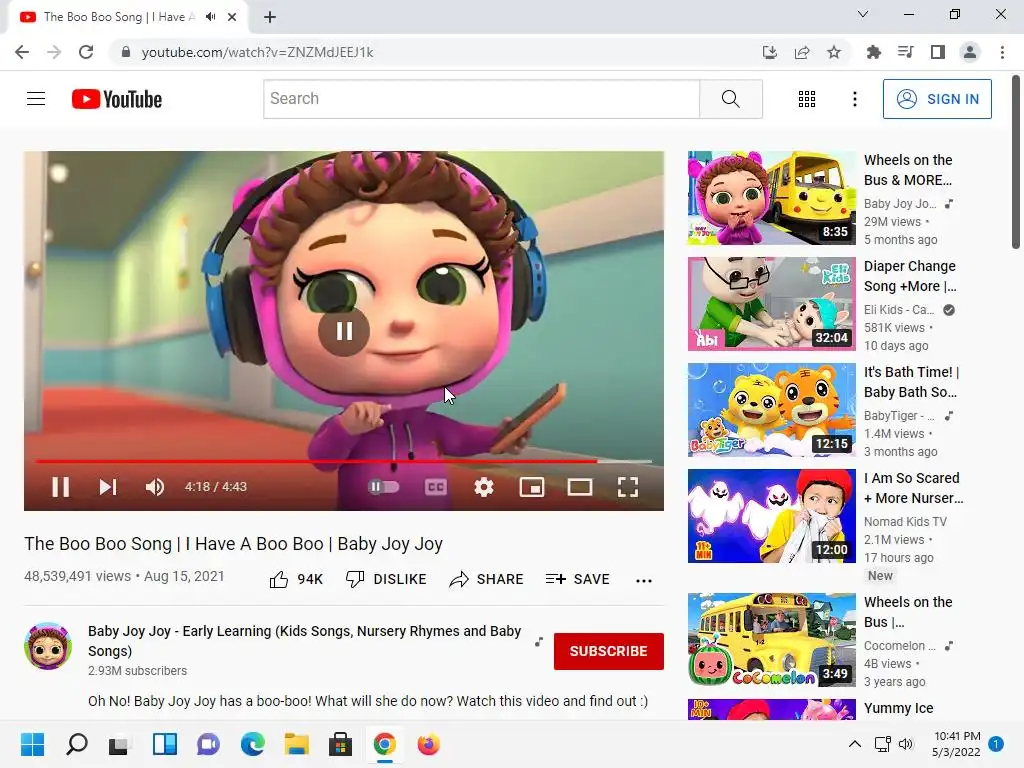Click the Nomad Kids TV channel name
The image size is (1024, 768).
click(x=905, y=521)
